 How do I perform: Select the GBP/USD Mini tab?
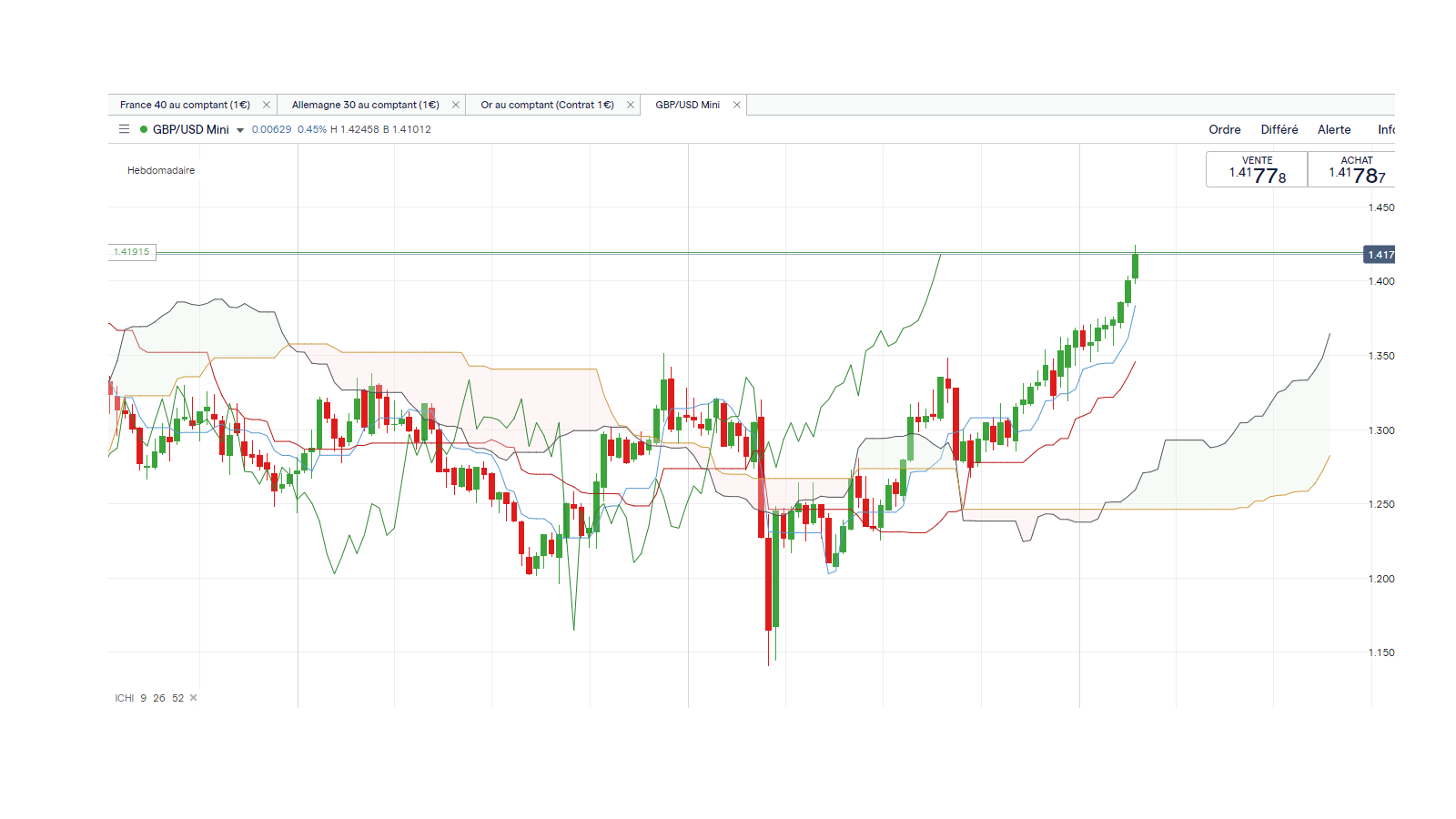687,105
